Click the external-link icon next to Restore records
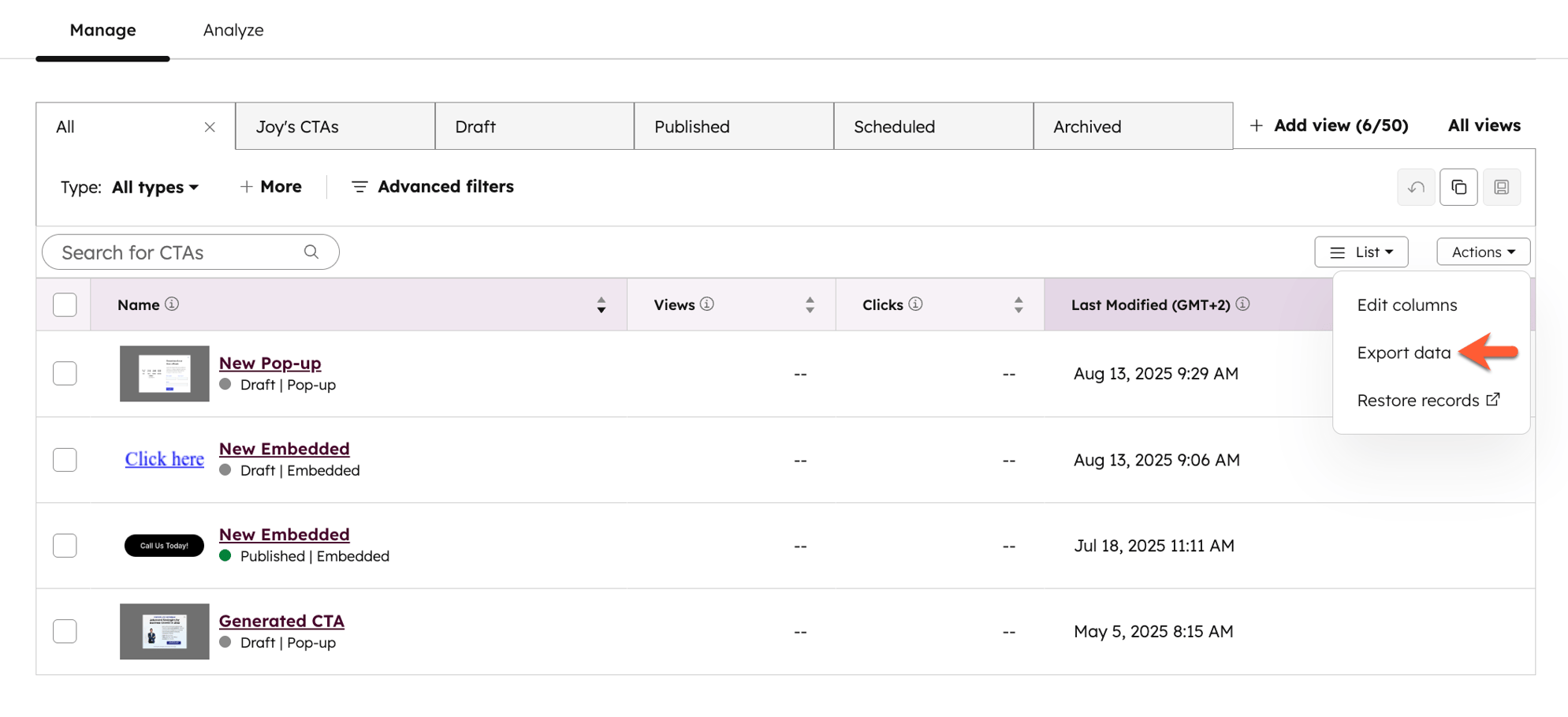Screen dimensions: 1568x717 (x=1493, y=399)
